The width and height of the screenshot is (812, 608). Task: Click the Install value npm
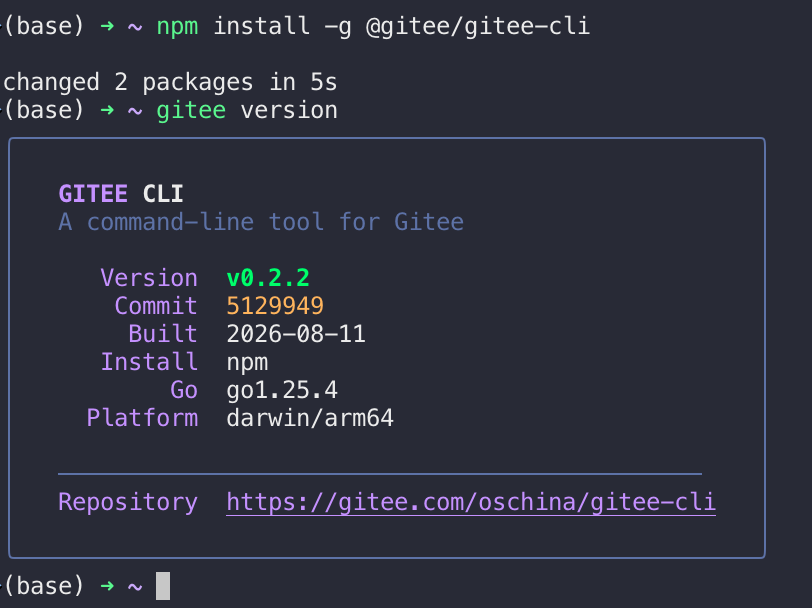coord(247,364)
